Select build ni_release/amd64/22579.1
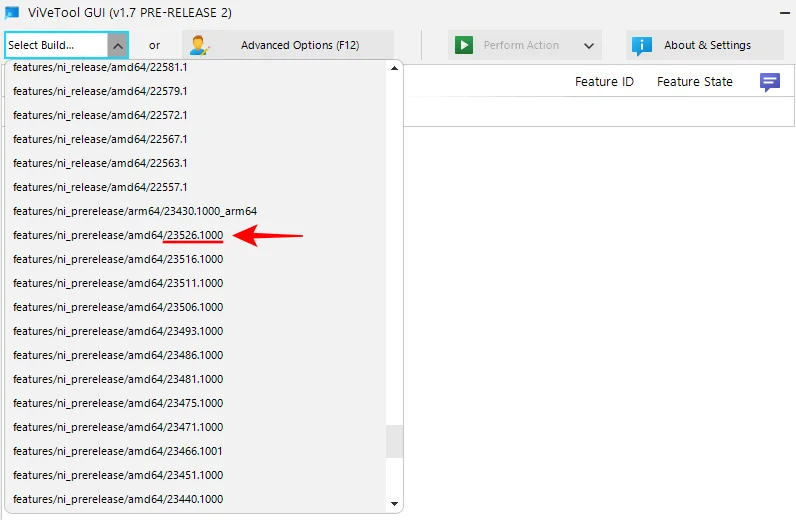The height and width of the screenshot is (520, 796). 195,91
